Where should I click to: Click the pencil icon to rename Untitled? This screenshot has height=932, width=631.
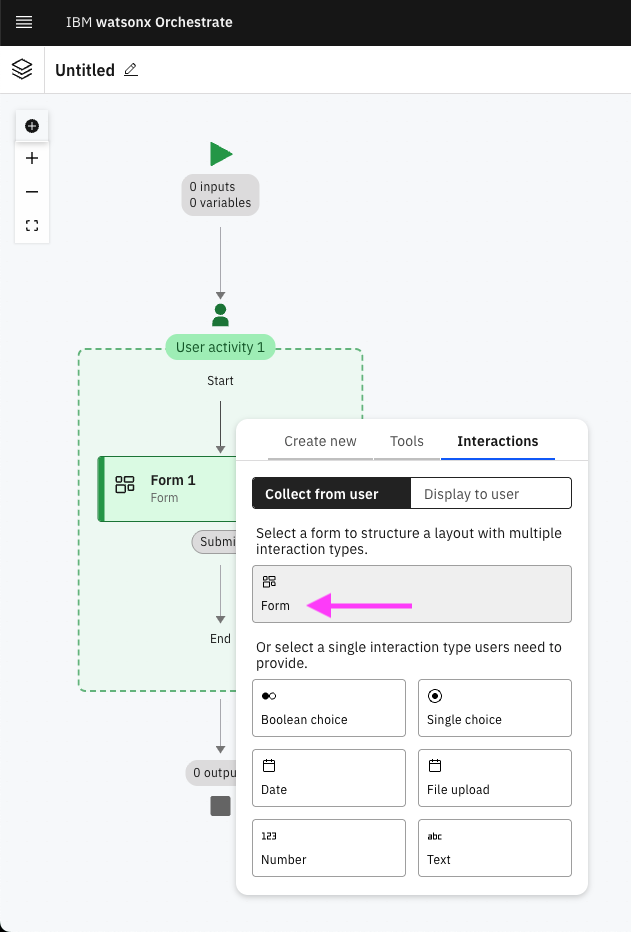[131, 70]
